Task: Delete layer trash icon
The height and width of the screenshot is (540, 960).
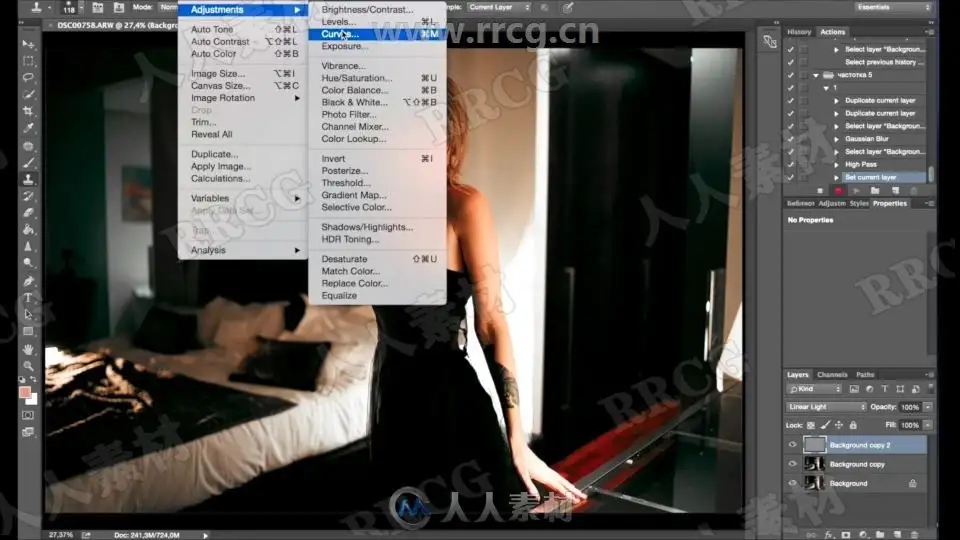Action: (915, 534)
